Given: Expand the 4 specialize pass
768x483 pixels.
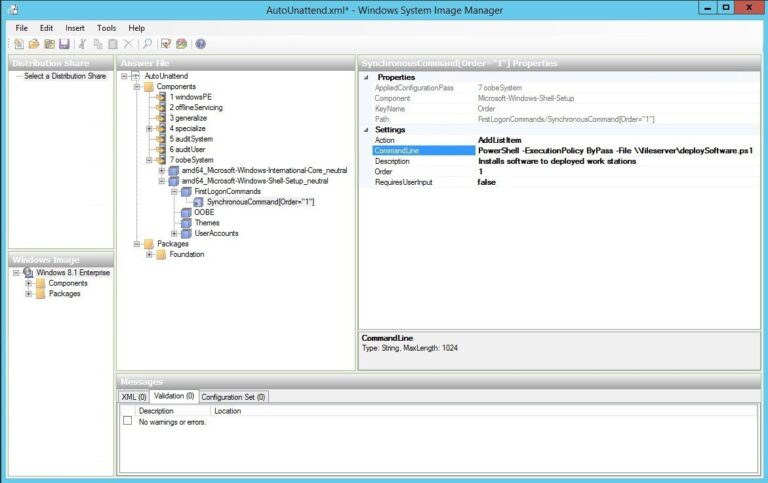Looking at the screenshot, I should (x=149, y=128).
